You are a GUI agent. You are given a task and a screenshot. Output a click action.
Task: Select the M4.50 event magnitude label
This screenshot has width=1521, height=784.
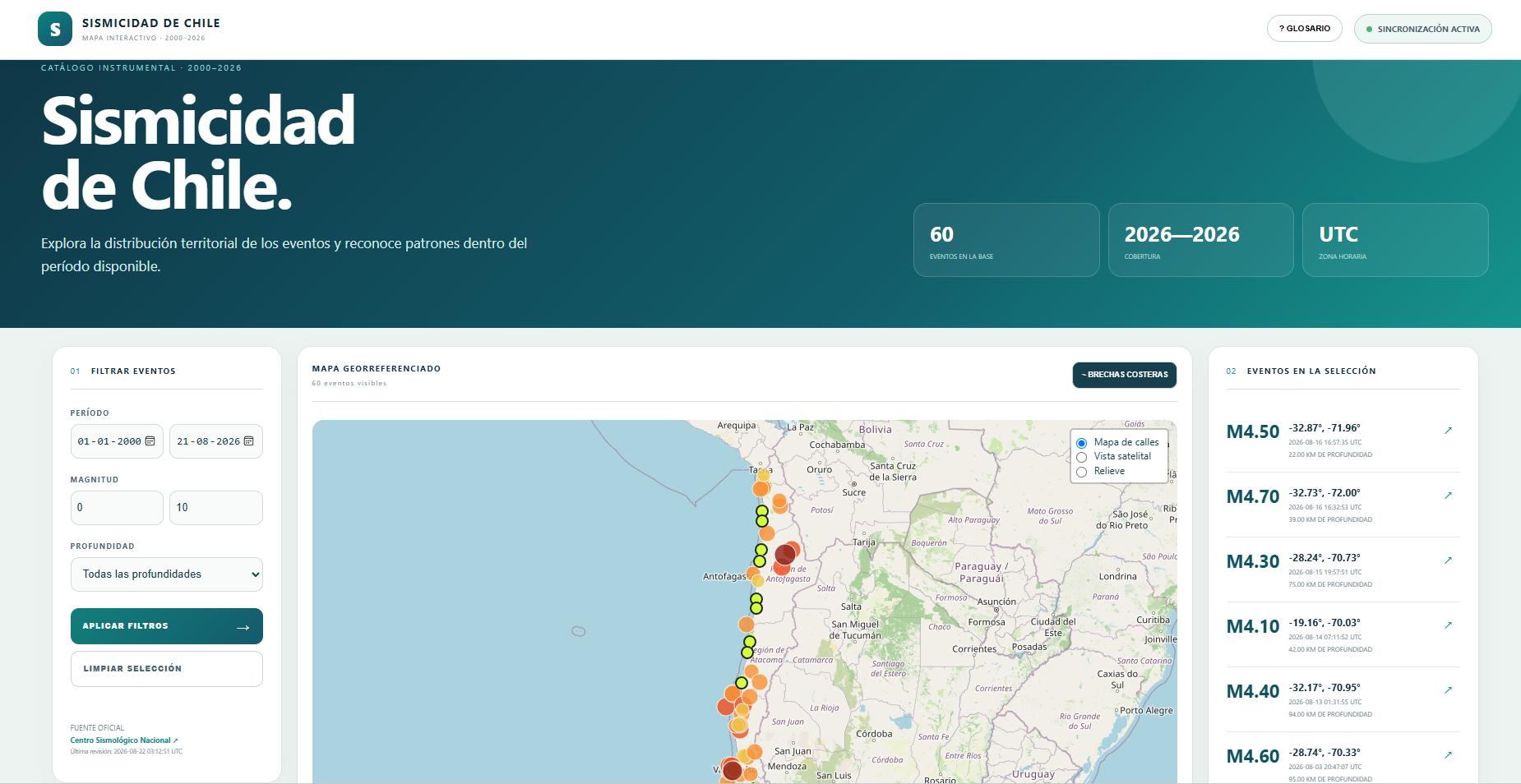pos(1253,432)
